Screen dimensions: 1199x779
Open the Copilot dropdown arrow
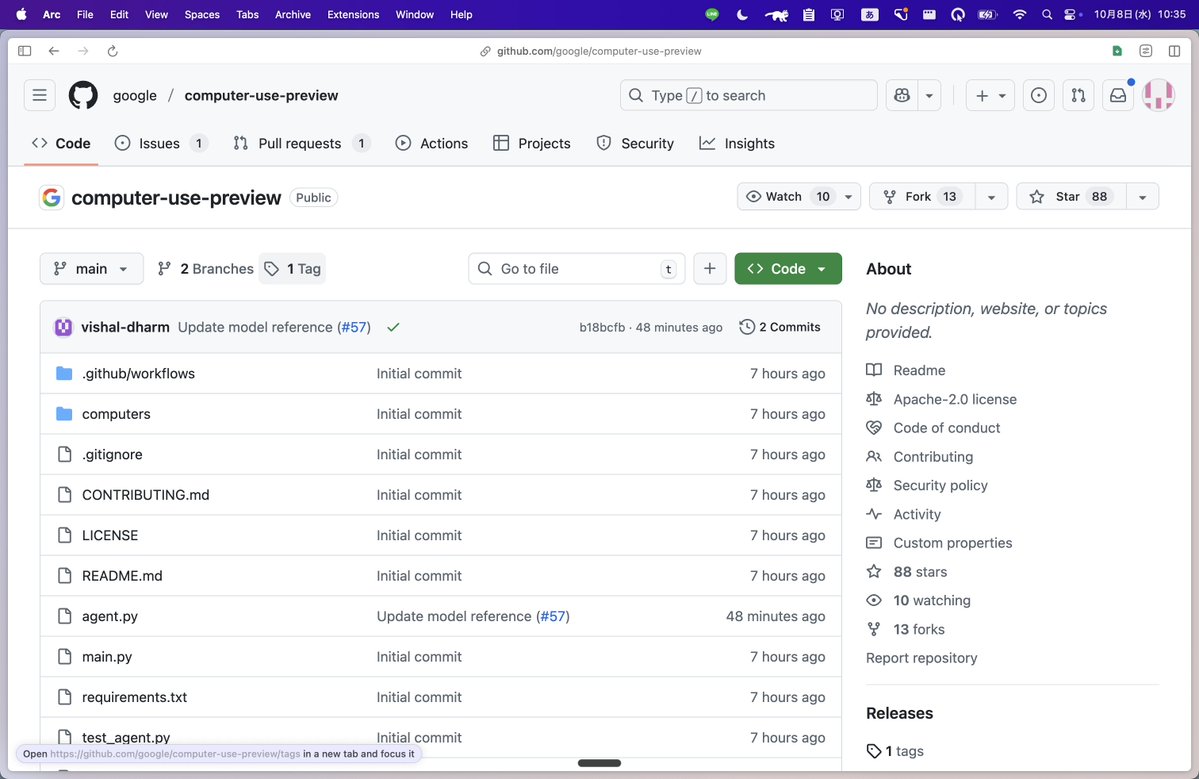pyautogui.click(x=929, y=96)
